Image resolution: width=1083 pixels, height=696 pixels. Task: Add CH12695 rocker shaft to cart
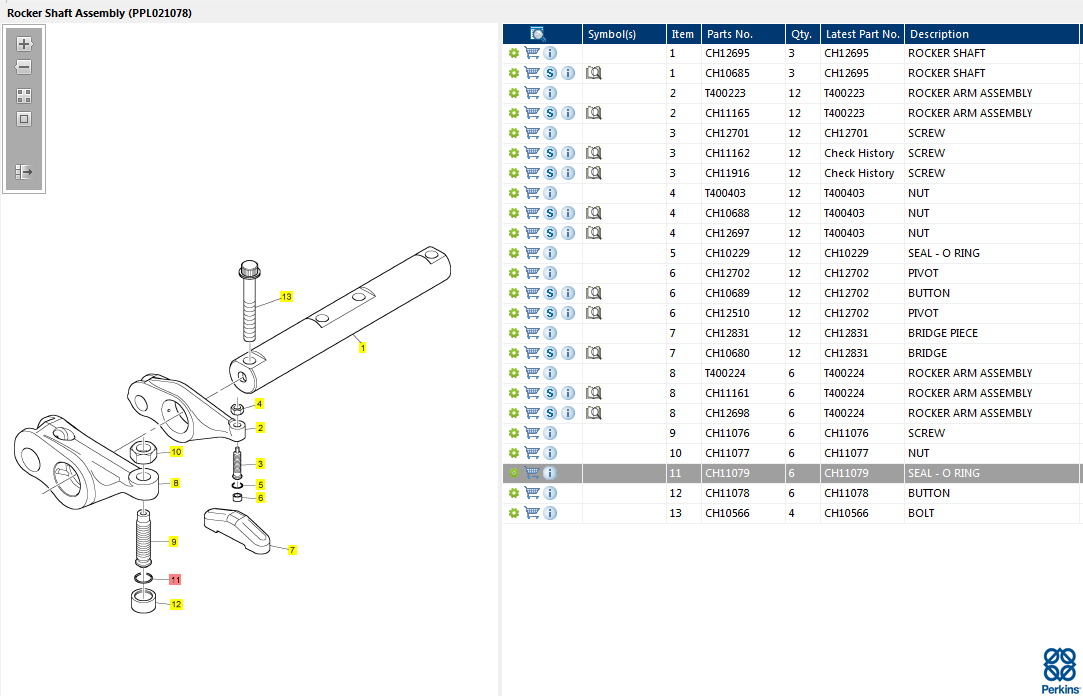point(532,53)
